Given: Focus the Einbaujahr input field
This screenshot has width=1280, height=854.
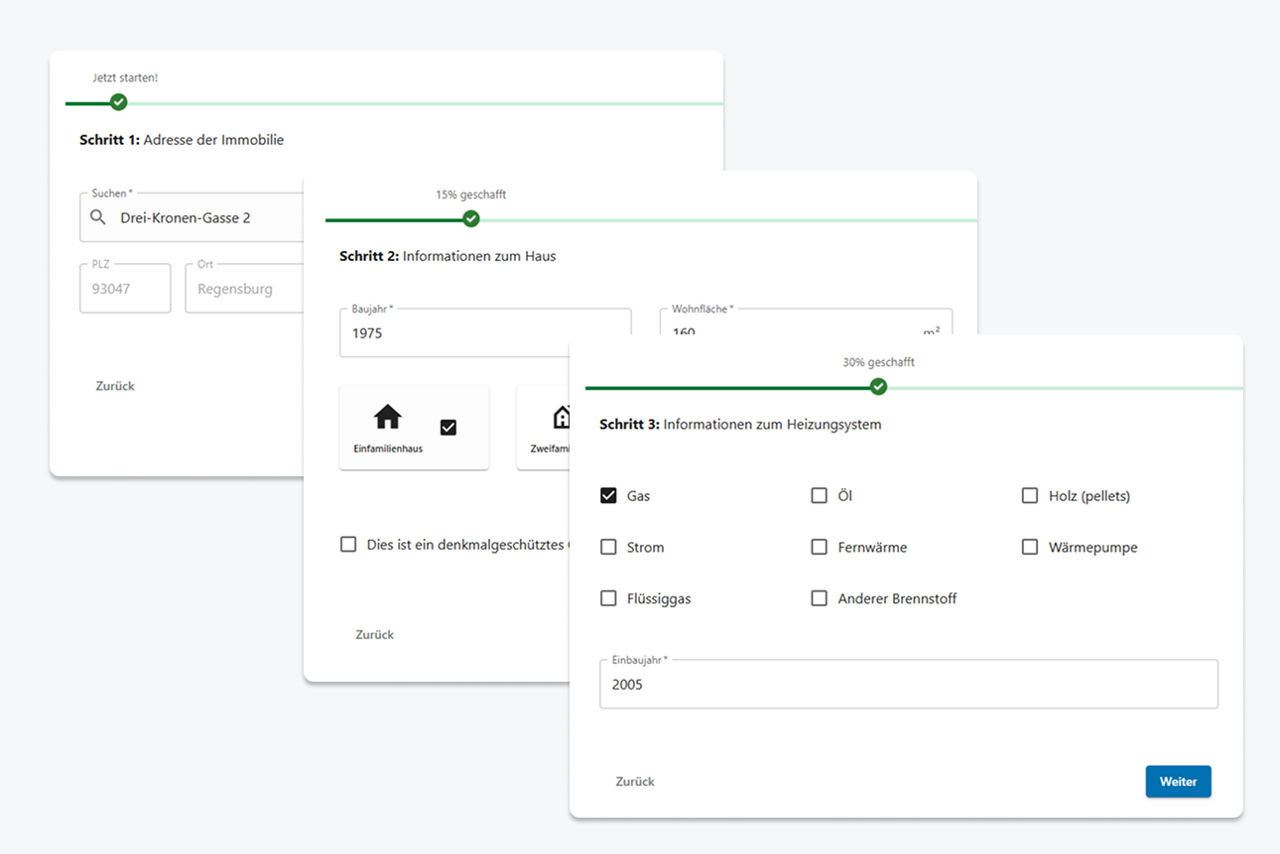Looking at the screenshot, I should point(909,684).
